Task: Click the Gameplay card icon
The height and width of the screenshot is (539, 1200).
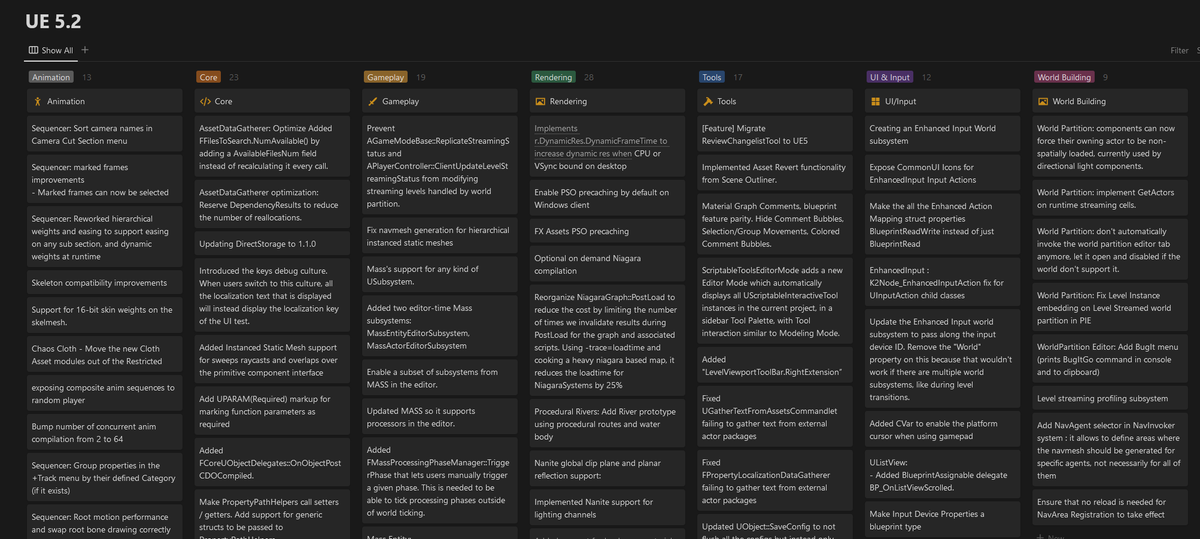Action: (373, 101)
